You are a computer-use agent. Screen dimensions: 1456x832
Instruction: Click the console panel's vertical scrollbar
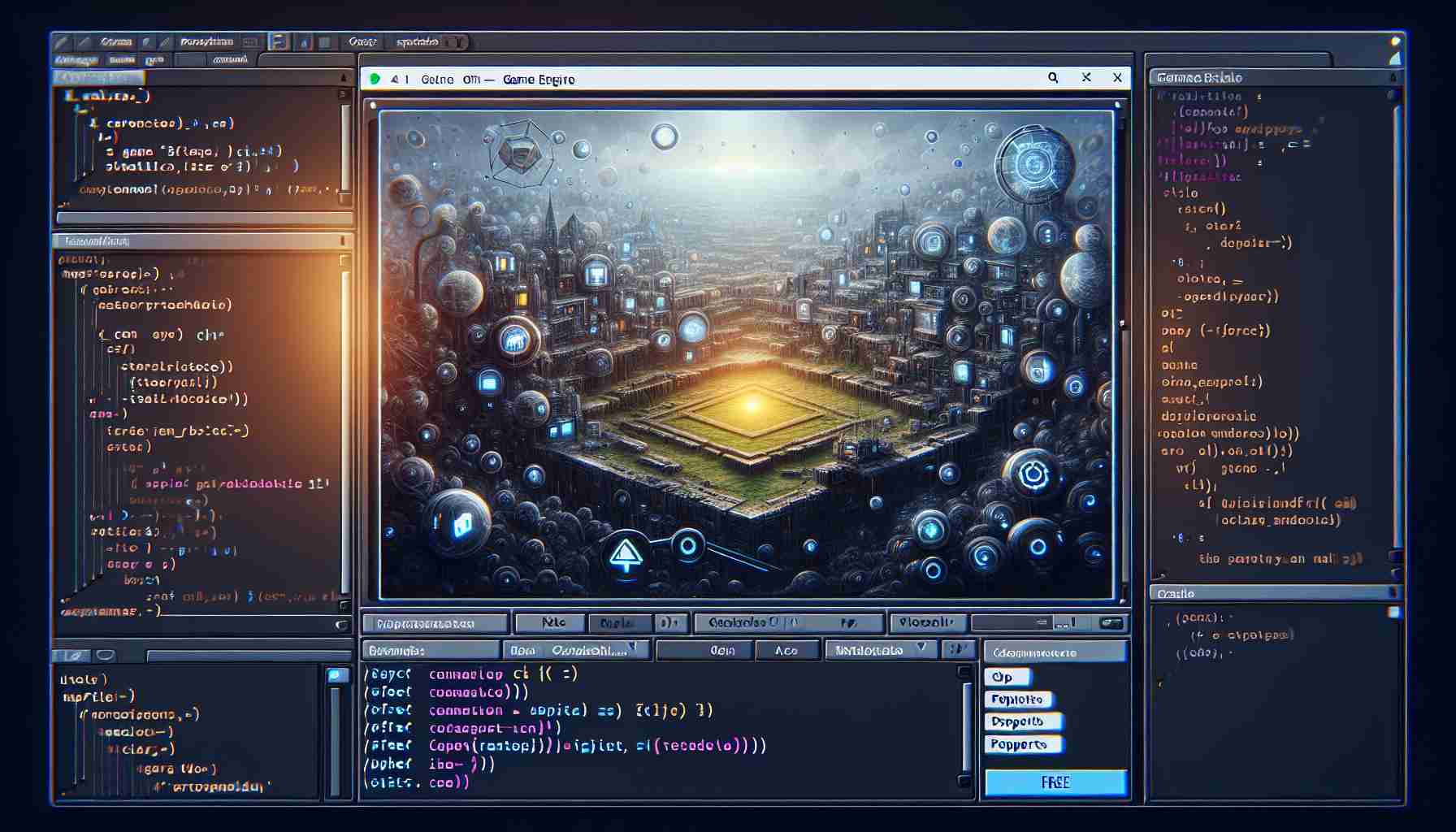coord(966,726)
